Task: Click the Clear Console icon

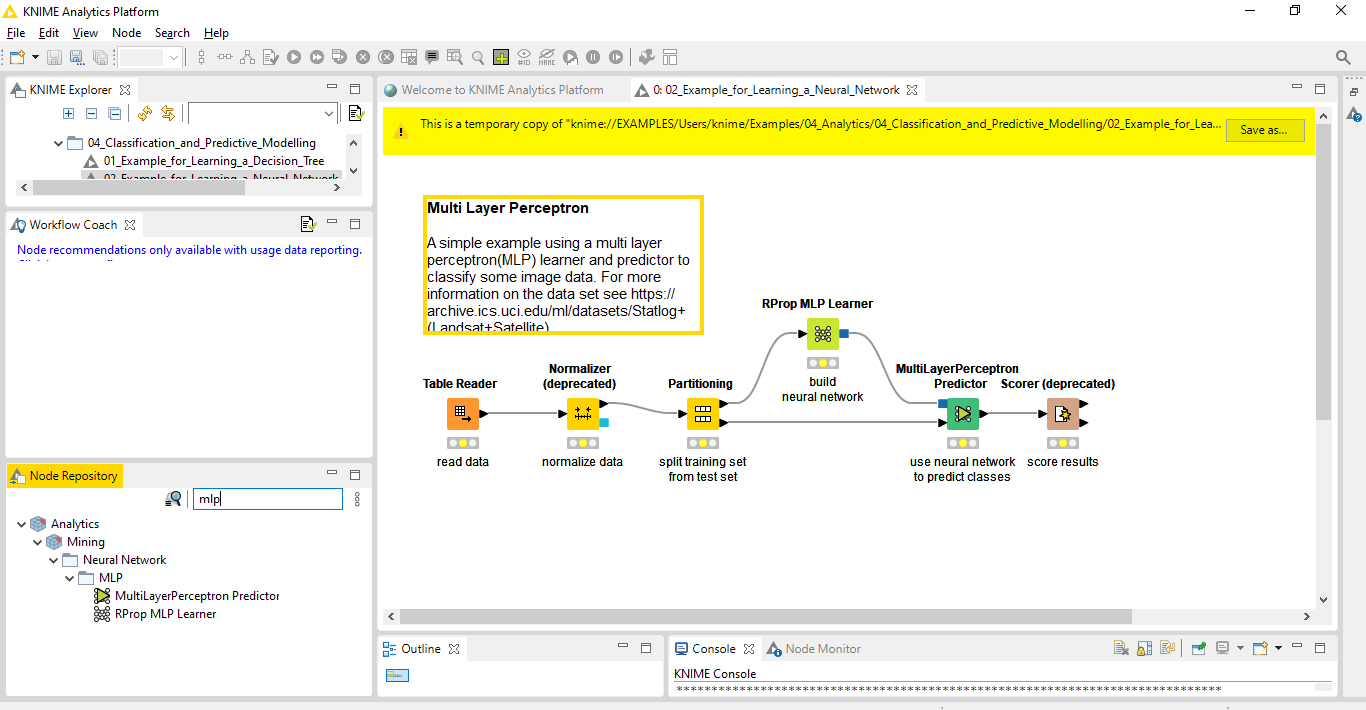Action: tap(1122, 649)
